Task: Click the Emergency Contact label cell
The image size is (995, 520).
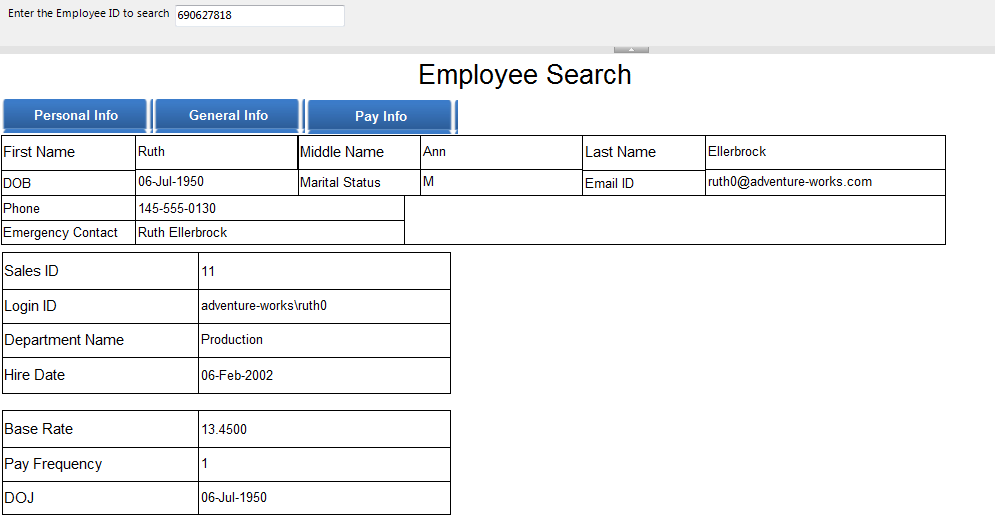Action: [x=69, y=232]
